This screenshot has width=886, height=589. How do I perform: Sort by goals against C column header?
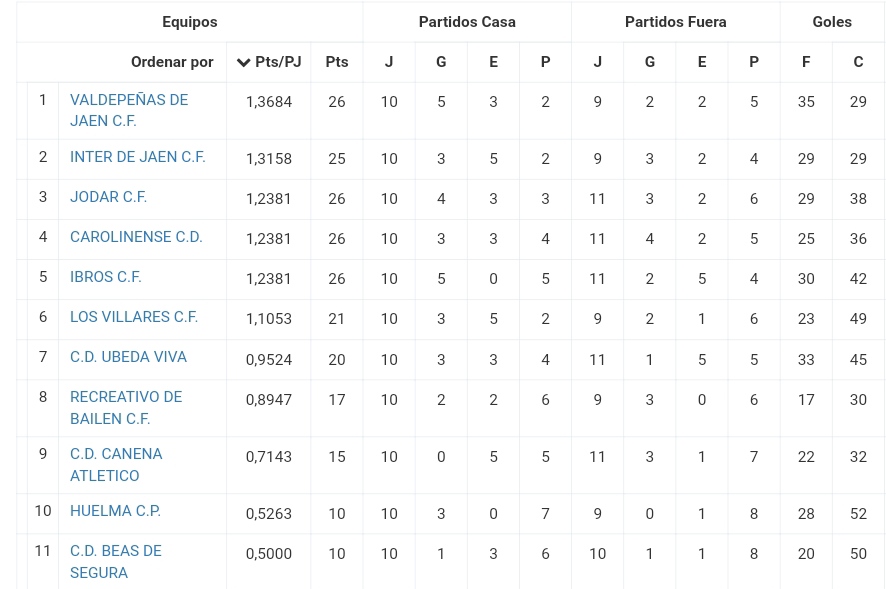pos(858,62)
